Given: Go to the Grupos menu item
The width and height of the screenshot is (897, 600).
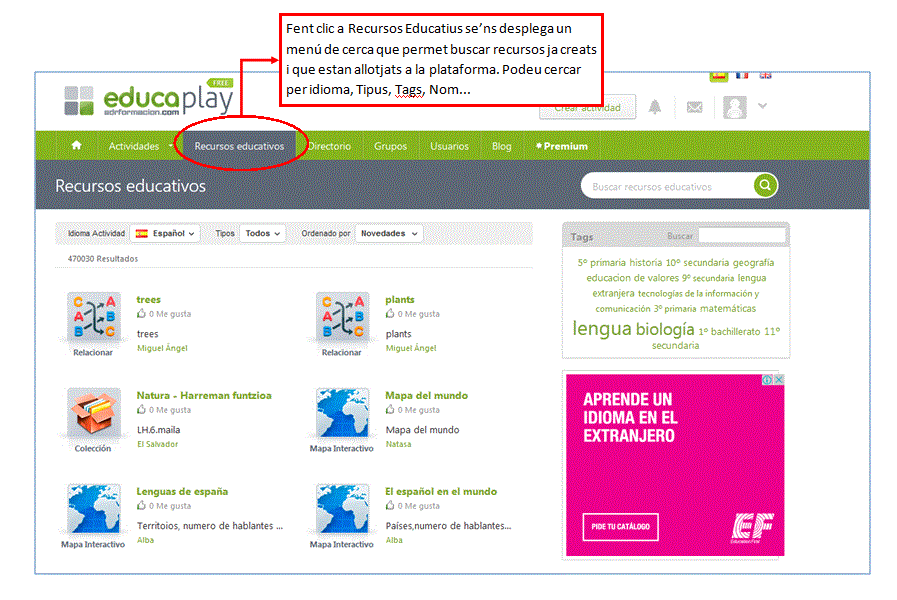Looking at the screenshot, I should click(390, 146).
